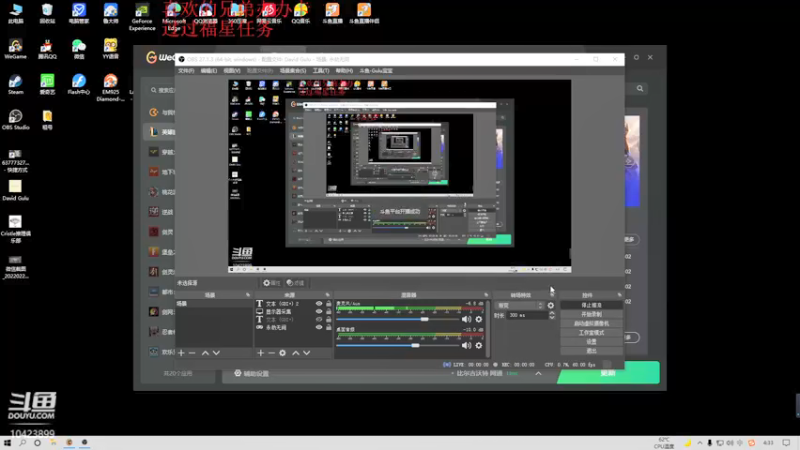800x450 pixels.
Task: Hide 永劫无间 source with eye icon
Action: click(319, 327)
